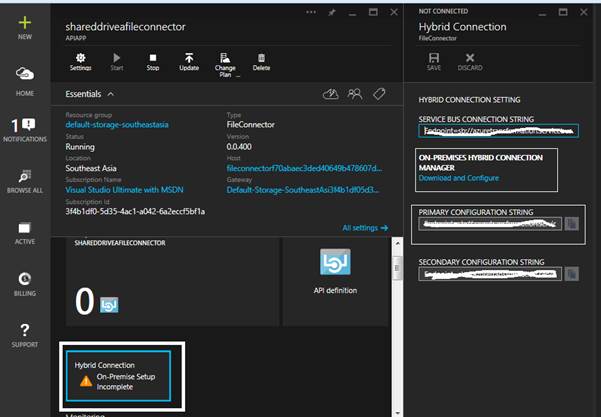The width and height of the screenshot is (601, 417).
Task: Click the Service Bus Connection String field
Action: pyautogui.click(x=498, y=131)
